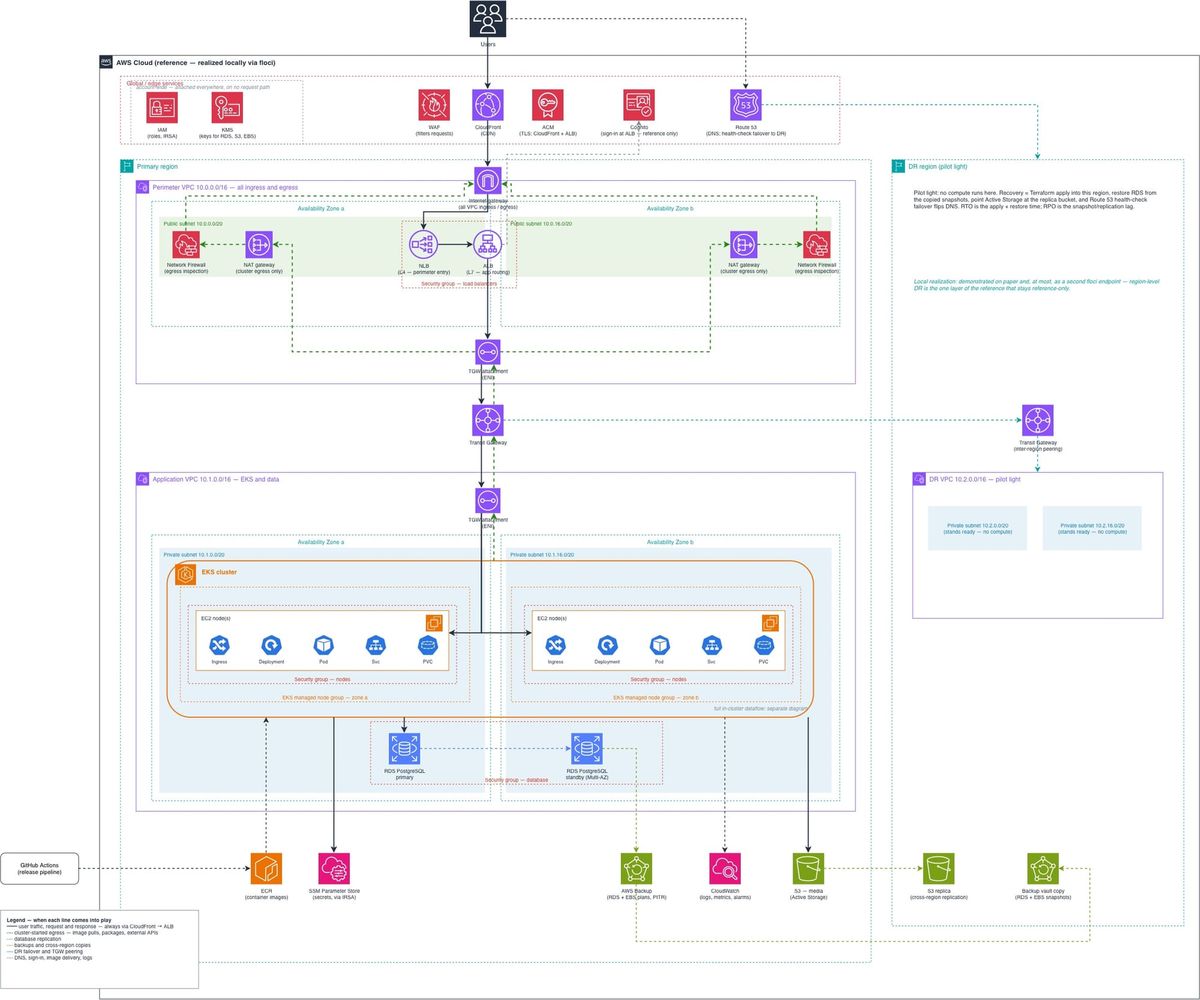Click the CloudWatch logs and metrics icon
Viewport: 1200px width, 1000px height.
725,869
